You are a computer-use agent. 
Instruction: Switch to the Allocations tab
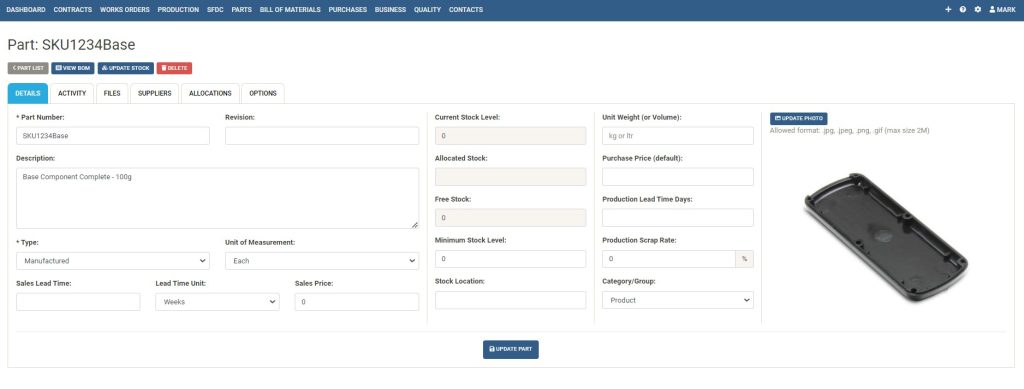(x=210, y=93)
